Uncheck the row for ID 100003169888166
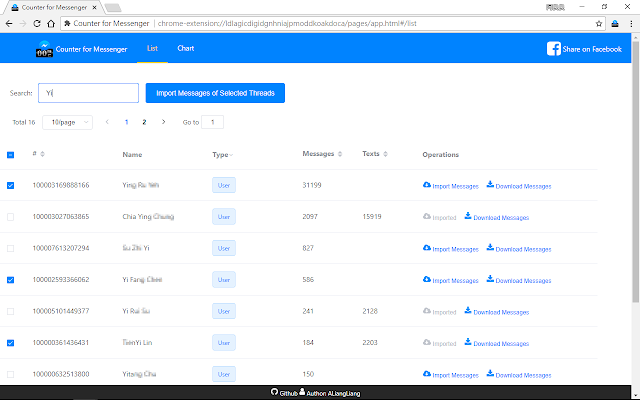The width and height of the screenshot is (640, 400). (x=11, y=186)
